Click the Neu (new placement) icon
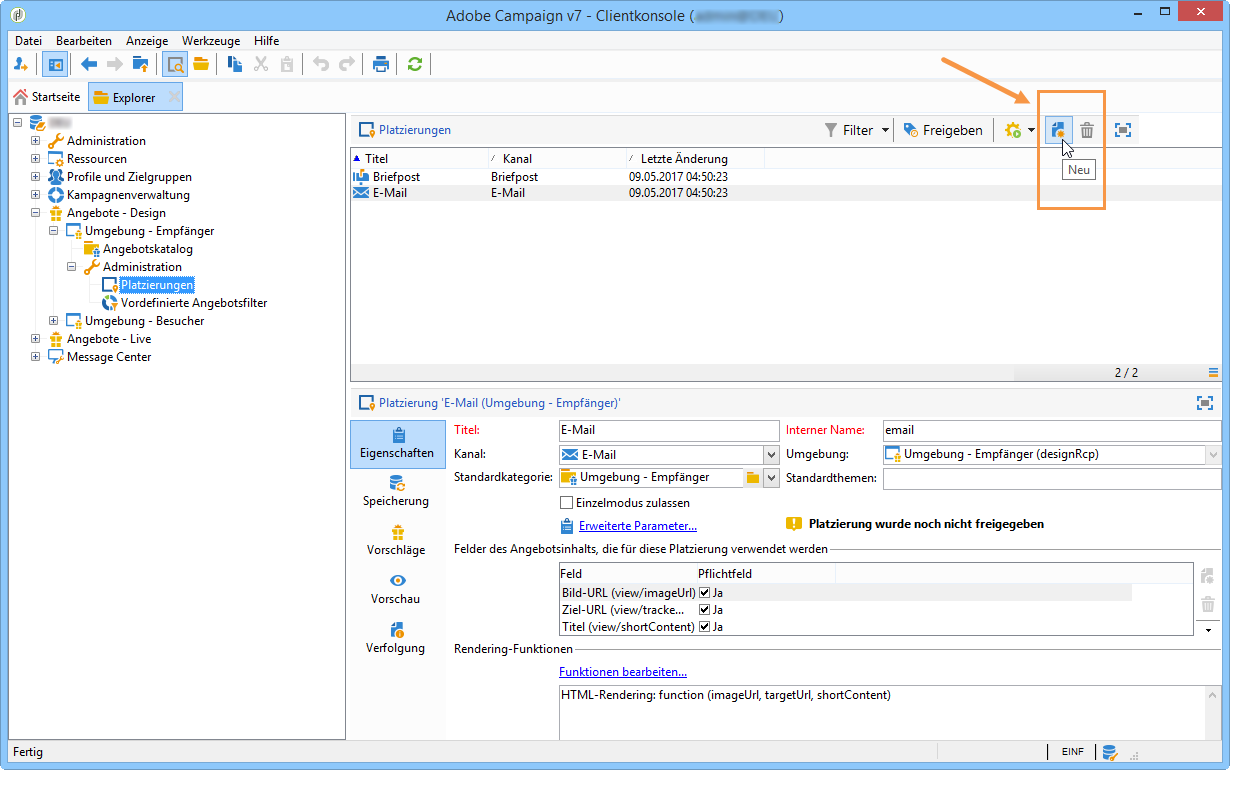1246x791 pixels. click(1059, 130)
